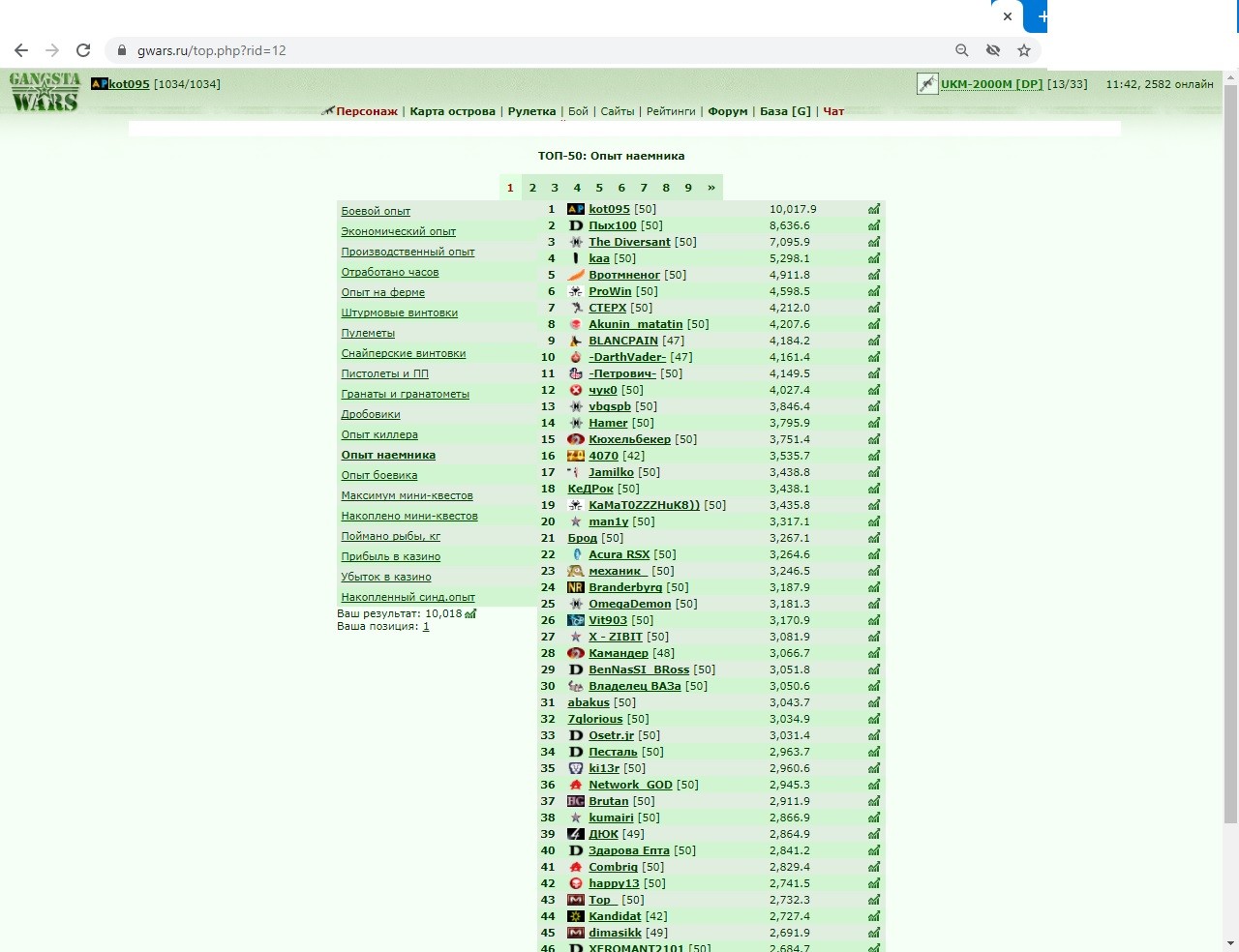This screenshot has height=952, width=1239.
Task: Open stats chart icon for Пых100 row
Action: pos(874,225)
